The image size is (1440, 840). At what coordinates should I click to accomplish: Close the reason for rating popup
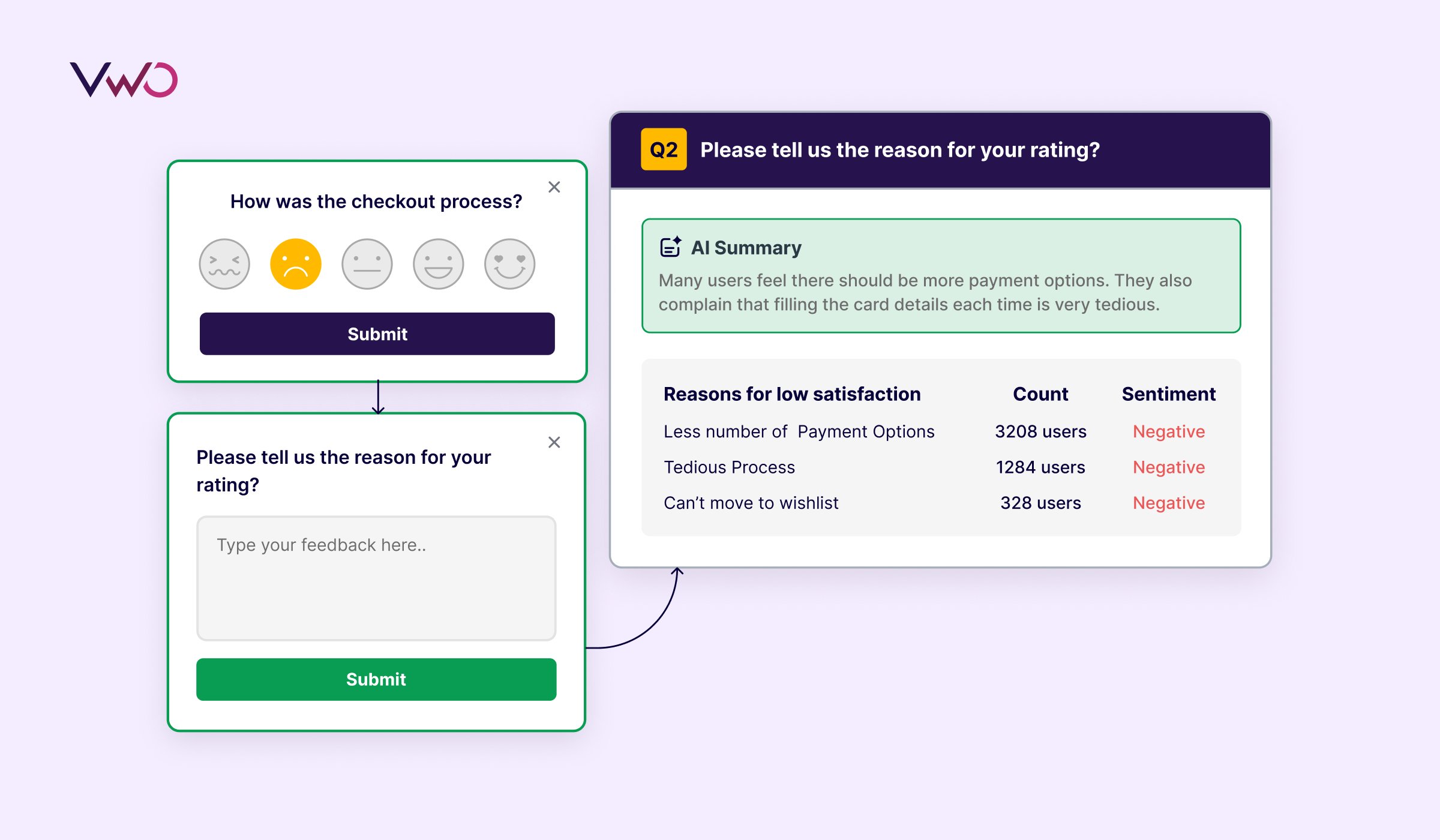click(554, 442)
